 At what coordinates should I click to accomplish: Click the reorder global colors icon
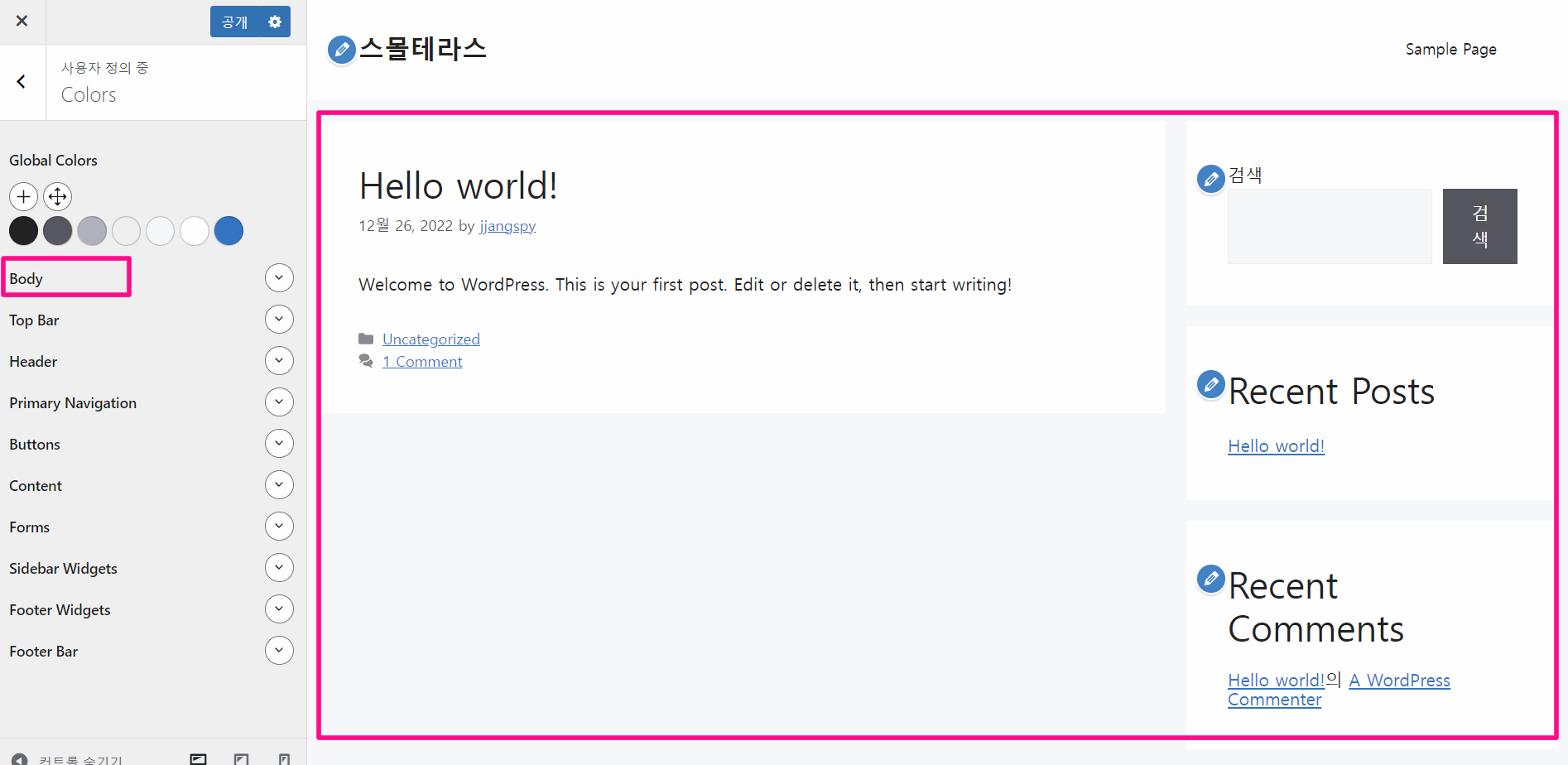(57, 196)
